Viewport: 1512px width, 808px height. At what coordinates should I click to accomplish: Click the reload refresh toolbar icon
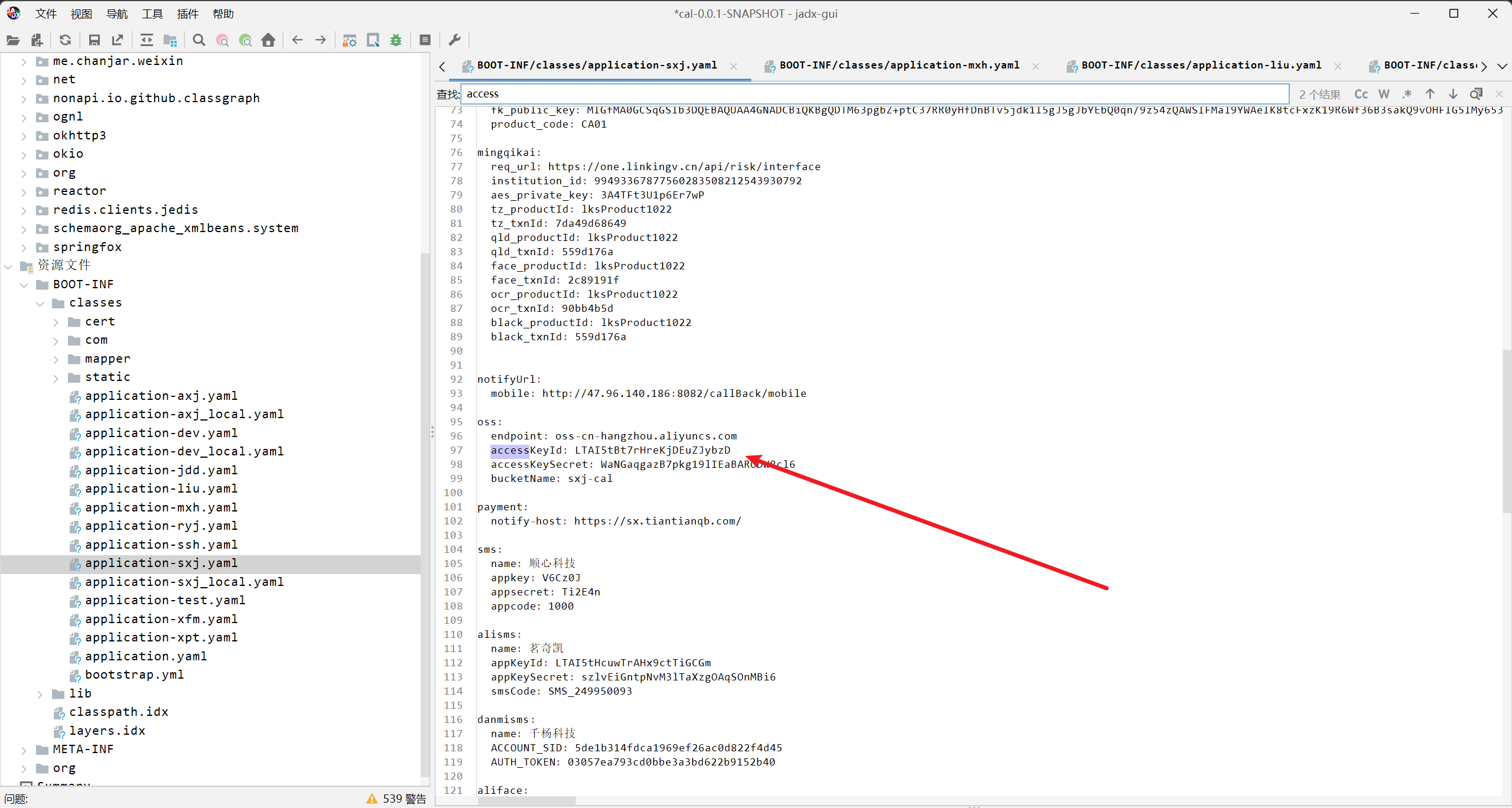(x=65, y=40)
